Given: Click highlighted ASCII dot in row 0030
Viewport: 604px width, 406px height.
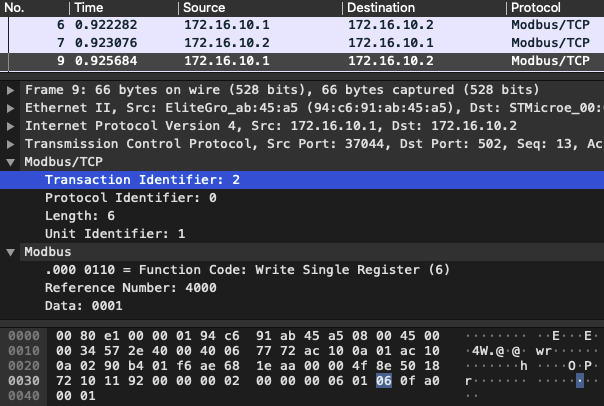Looking at the screenshot, I should (x=580, y=381).
